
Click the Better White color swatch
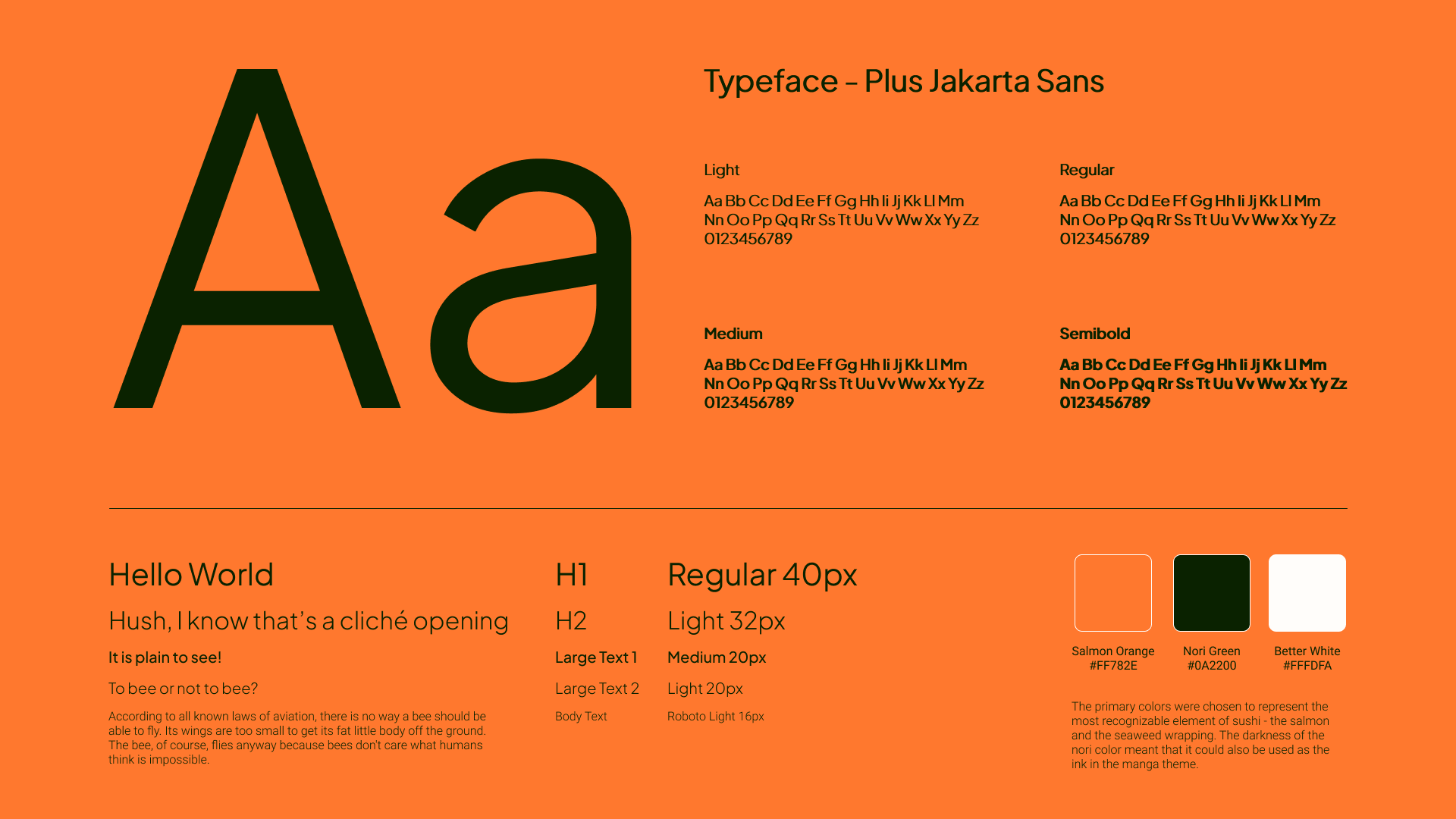[x=1307, y=592]
